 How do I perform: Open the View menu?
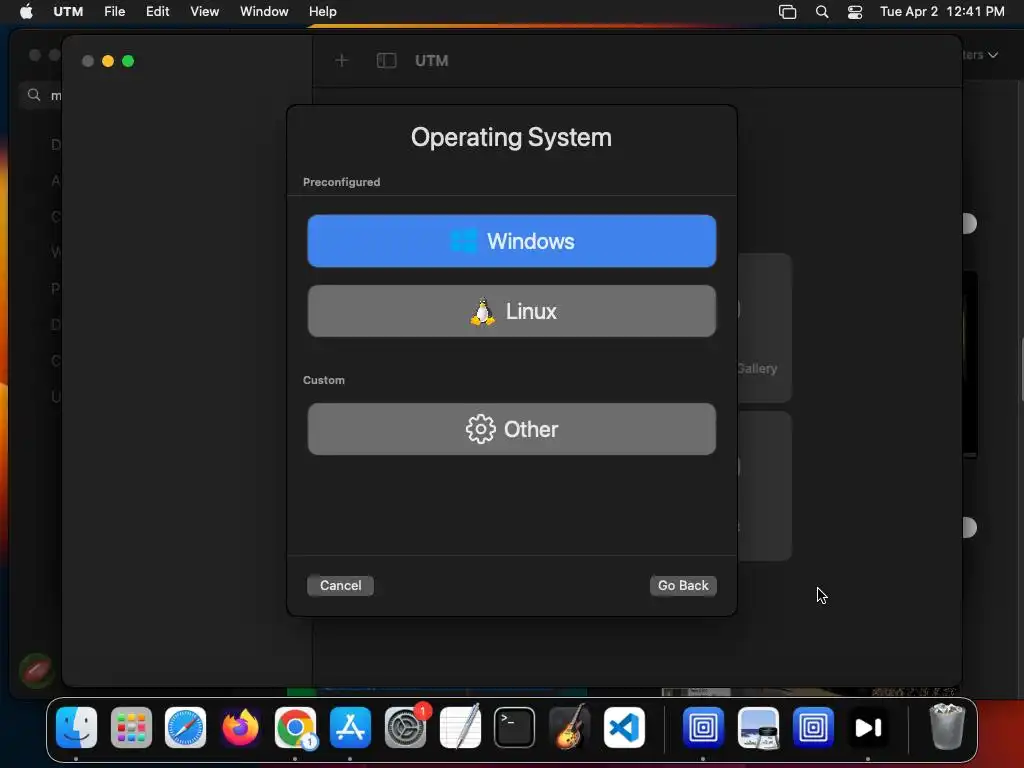(x=204, y=11)
